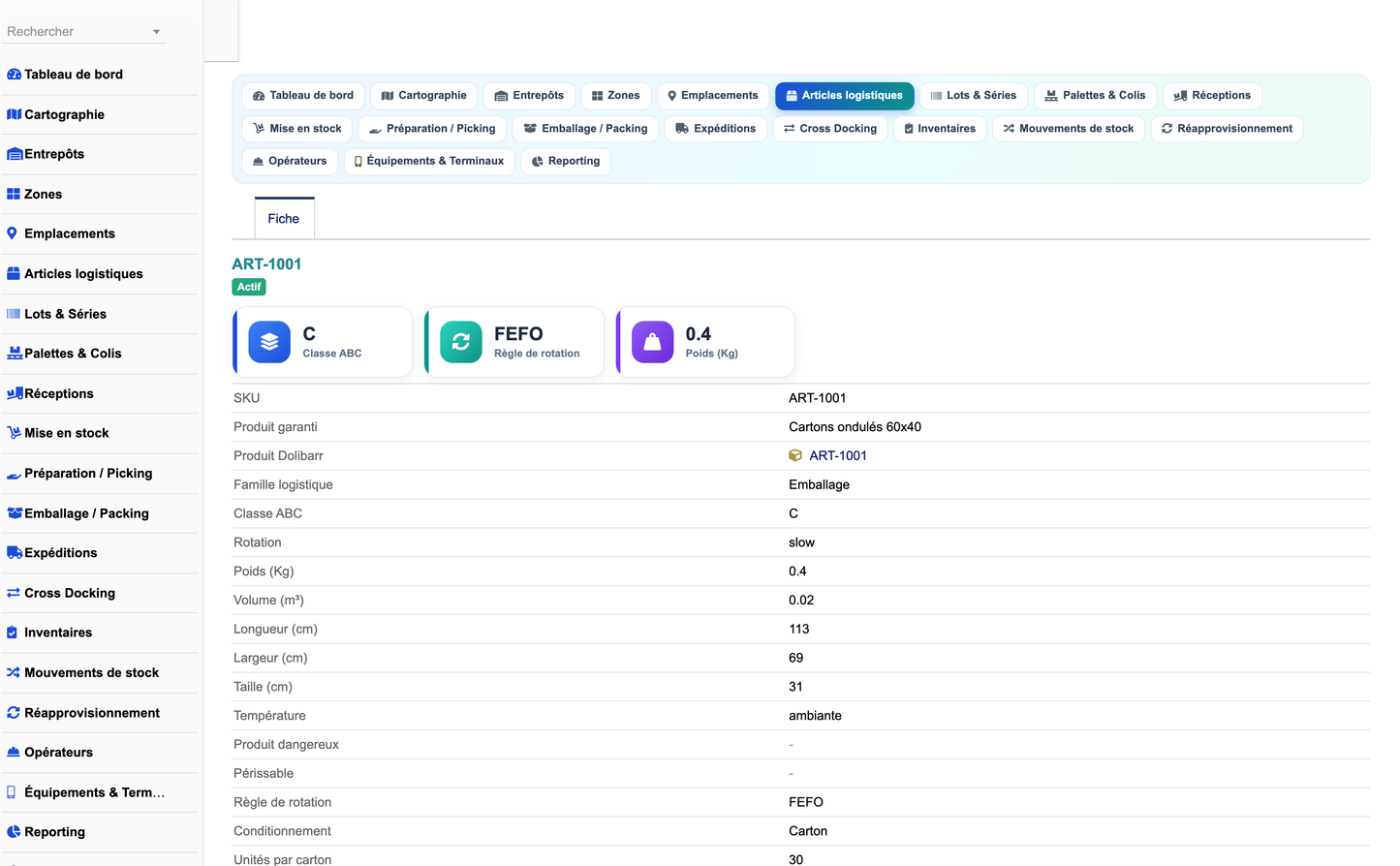This screenshot has height=866, width=1400.
Task: Go to Expéditions in top navigation
Action: 716,129
